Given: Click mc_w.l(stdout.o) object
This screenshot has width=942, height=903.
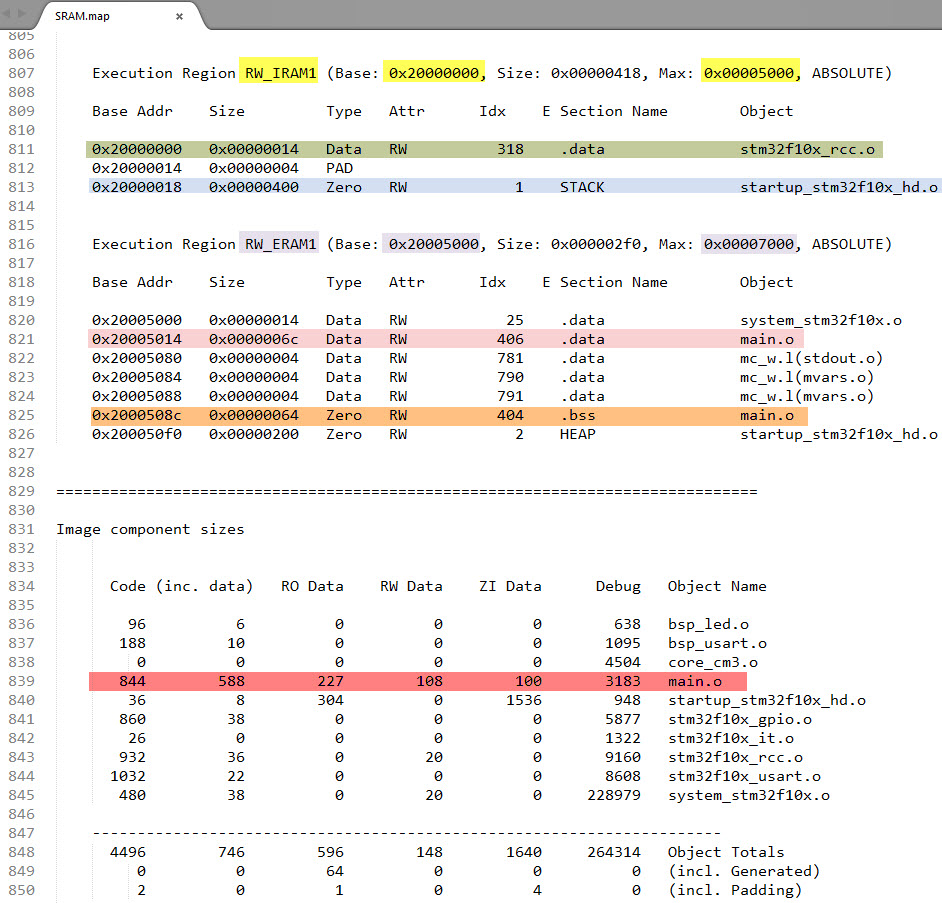Looking at the screenshot, I should tap(812, 359).
